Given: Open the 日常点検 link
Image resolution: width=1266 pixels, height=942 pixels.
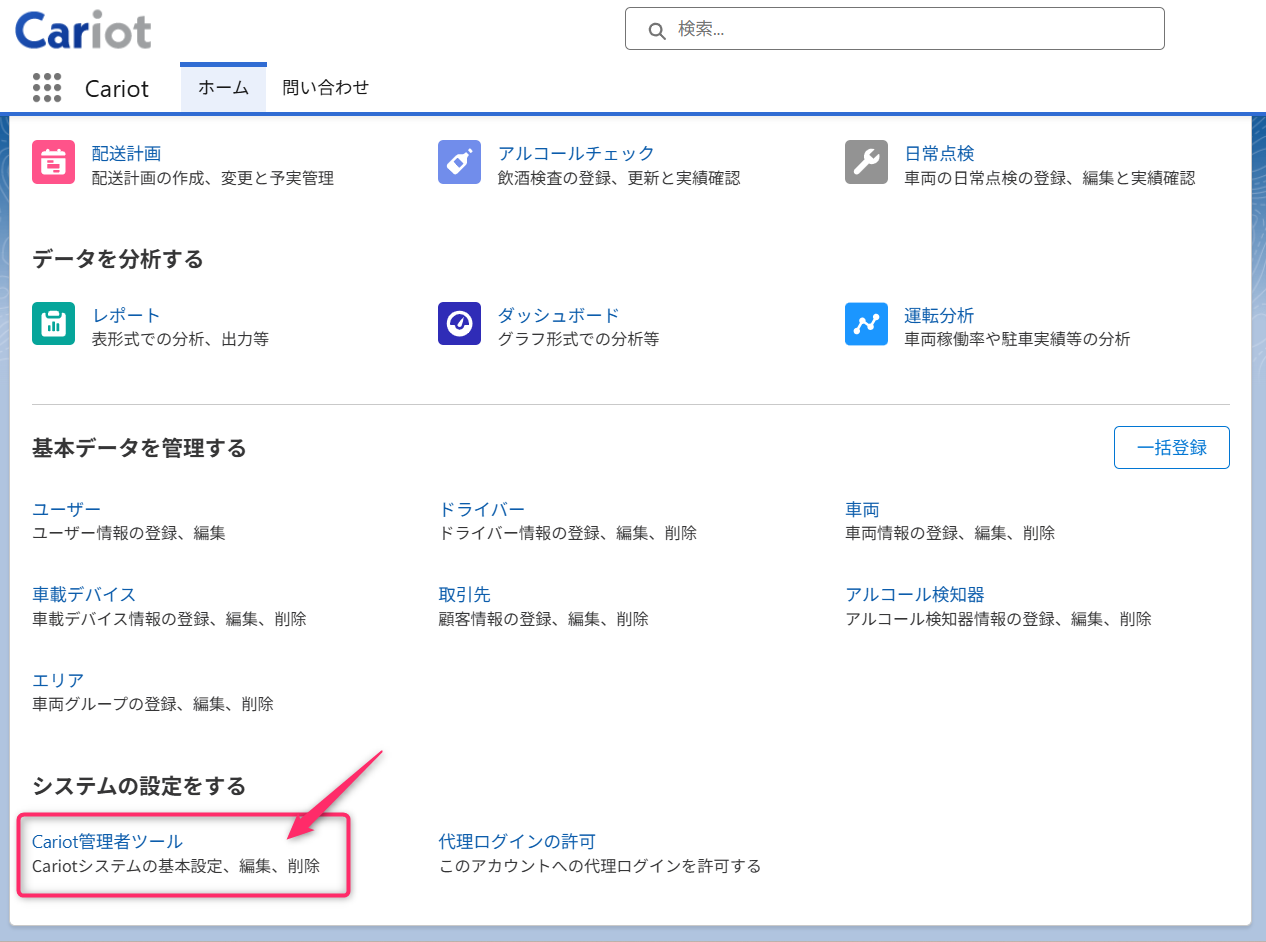Looking at the screenshot, I should [939, 154].
